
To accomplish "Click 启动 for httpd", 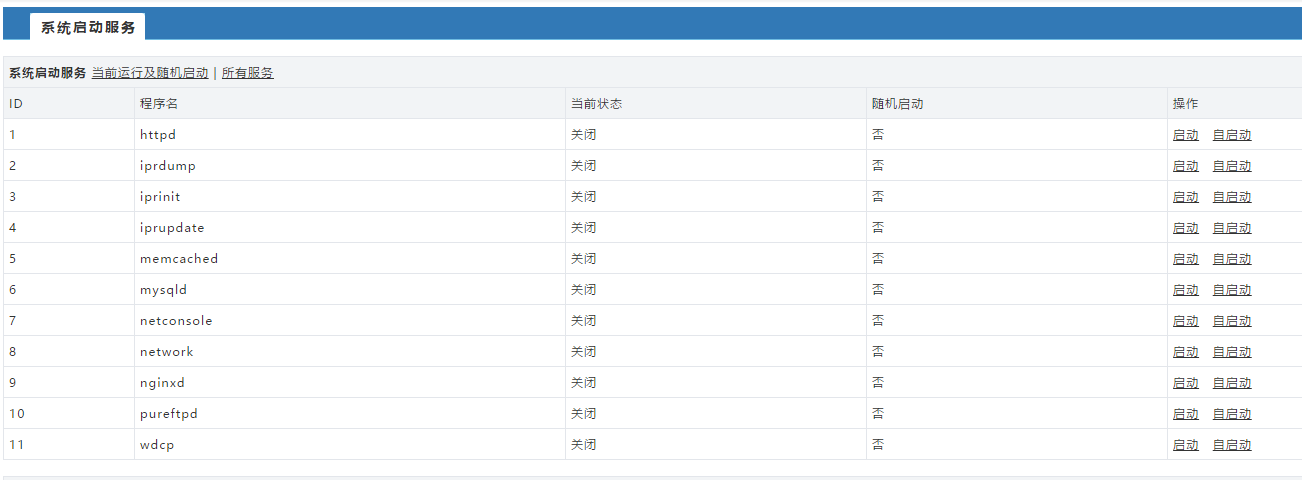I will (x=1186, y=135).
